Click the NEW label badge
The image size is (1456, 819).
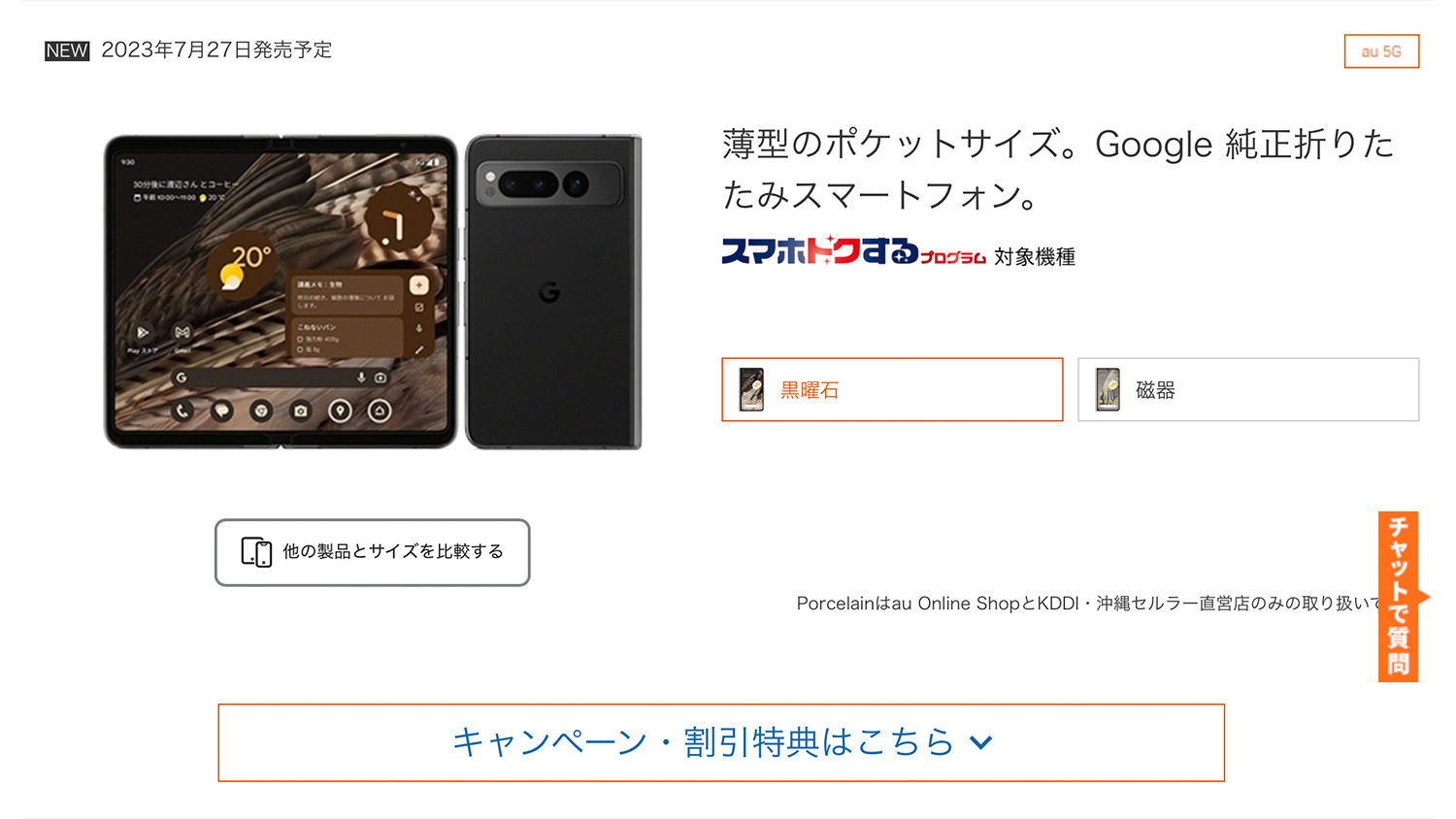[x=67, y=50]
